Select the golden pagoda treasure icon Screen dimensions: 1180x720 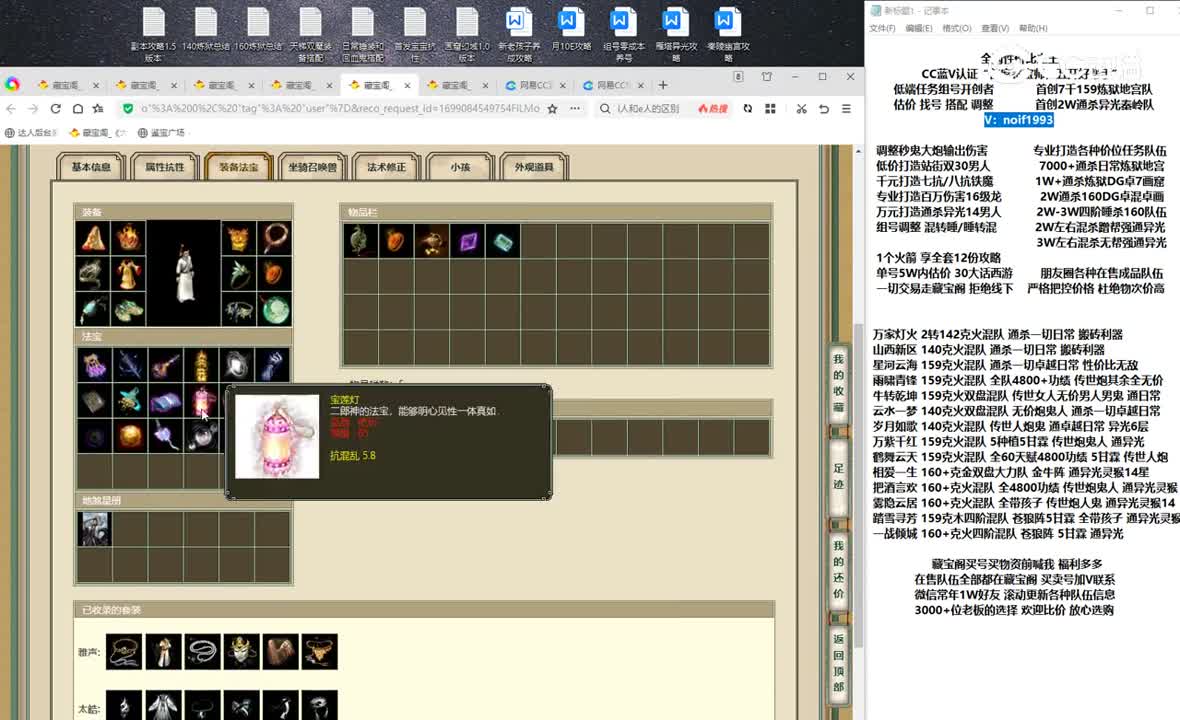click(201, 365)
